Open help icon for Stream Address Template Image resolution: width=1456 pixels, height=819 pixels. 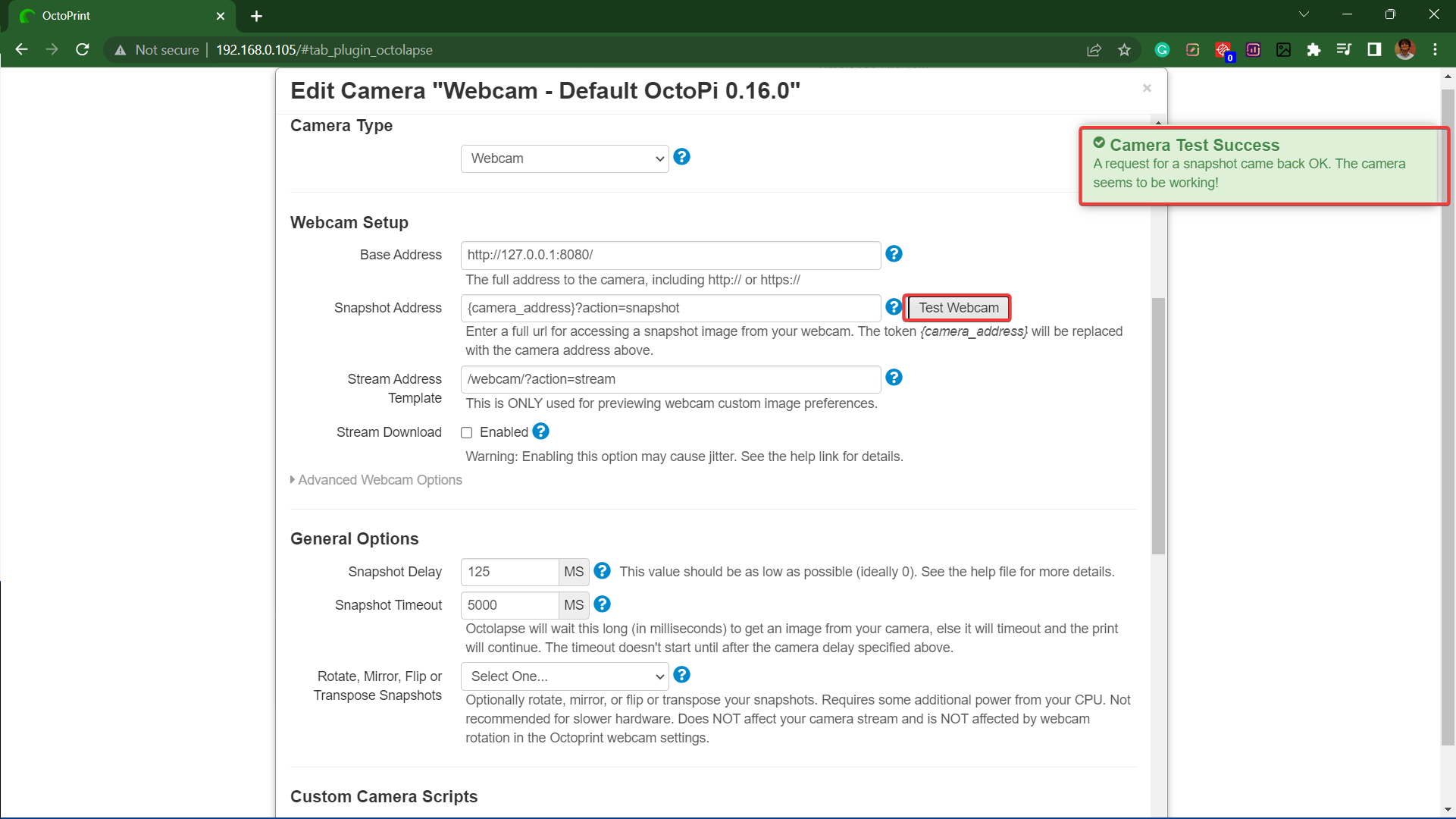894,378
